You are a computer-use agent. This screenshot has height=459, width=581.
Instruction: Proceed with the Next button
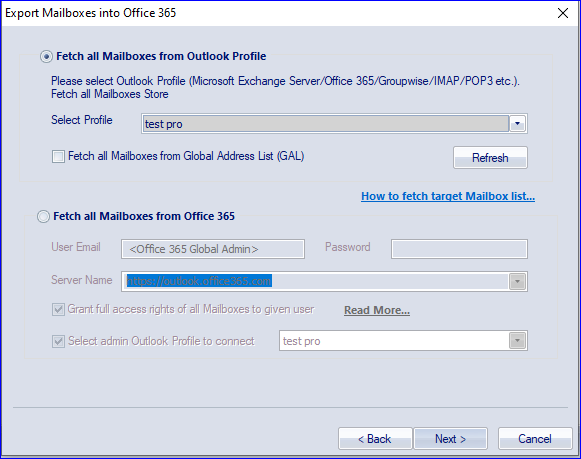click(x=450, y=439)
